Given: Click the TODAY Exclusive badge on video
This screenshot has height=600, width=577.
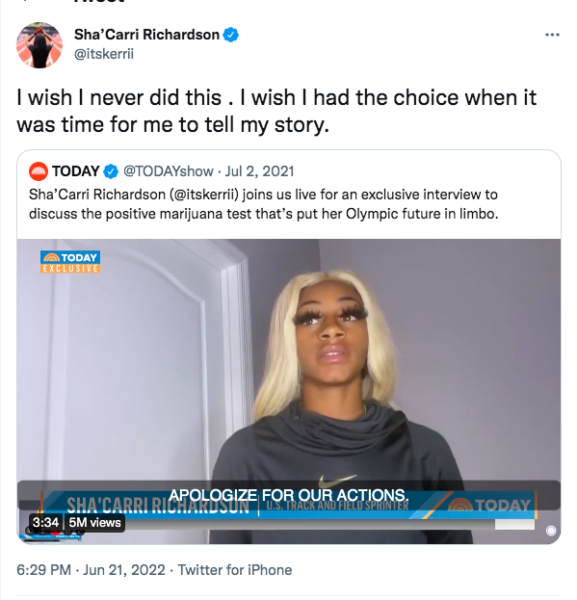Looking at the screenshot, I should [x=70, y=262].
